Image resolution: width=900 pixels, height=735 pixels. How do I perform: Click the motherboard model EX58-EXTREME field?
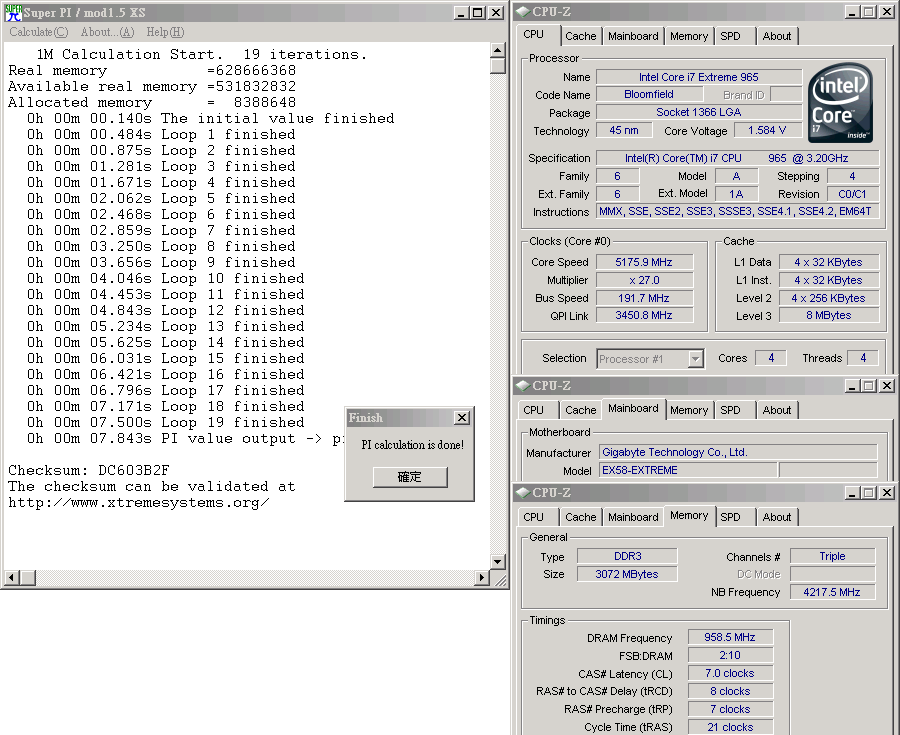tap(688, 470)
